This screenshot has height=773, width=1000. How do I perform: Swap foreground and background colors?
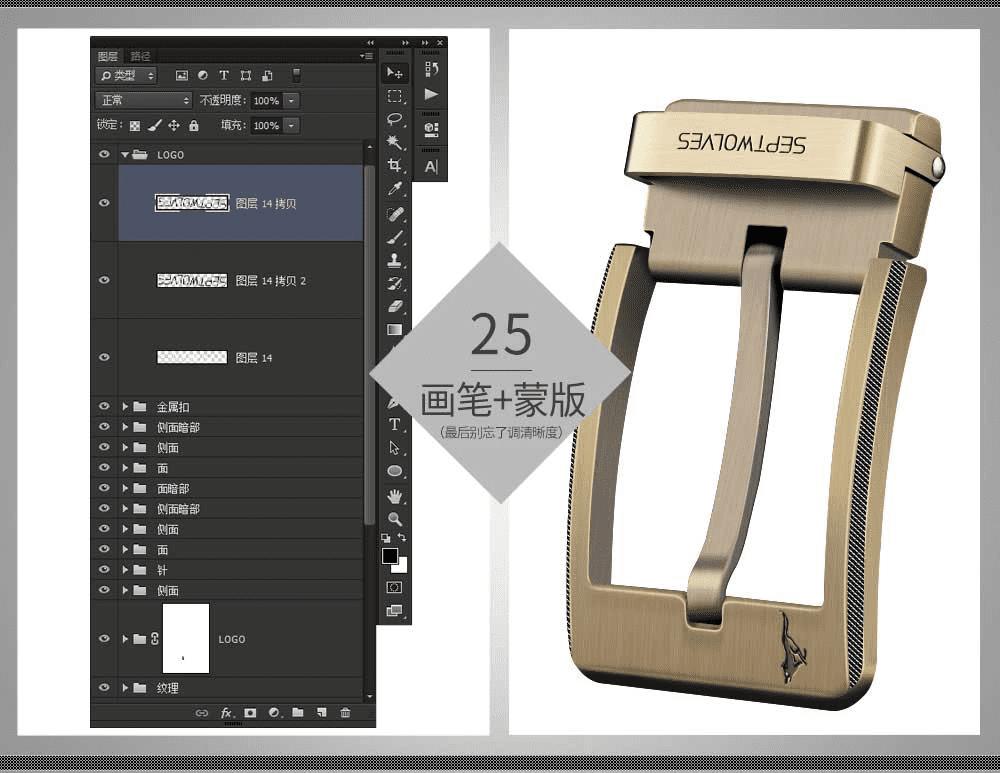point(402,538)
